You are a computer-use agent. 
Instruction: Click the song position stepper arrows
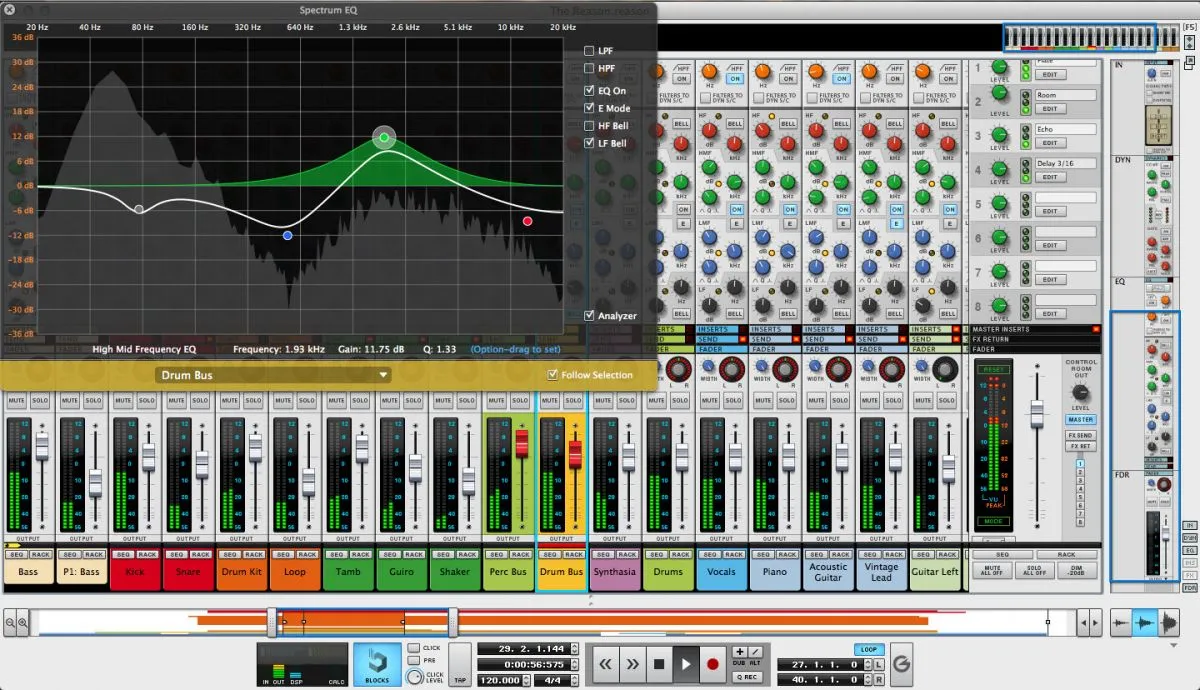[573, 649]
